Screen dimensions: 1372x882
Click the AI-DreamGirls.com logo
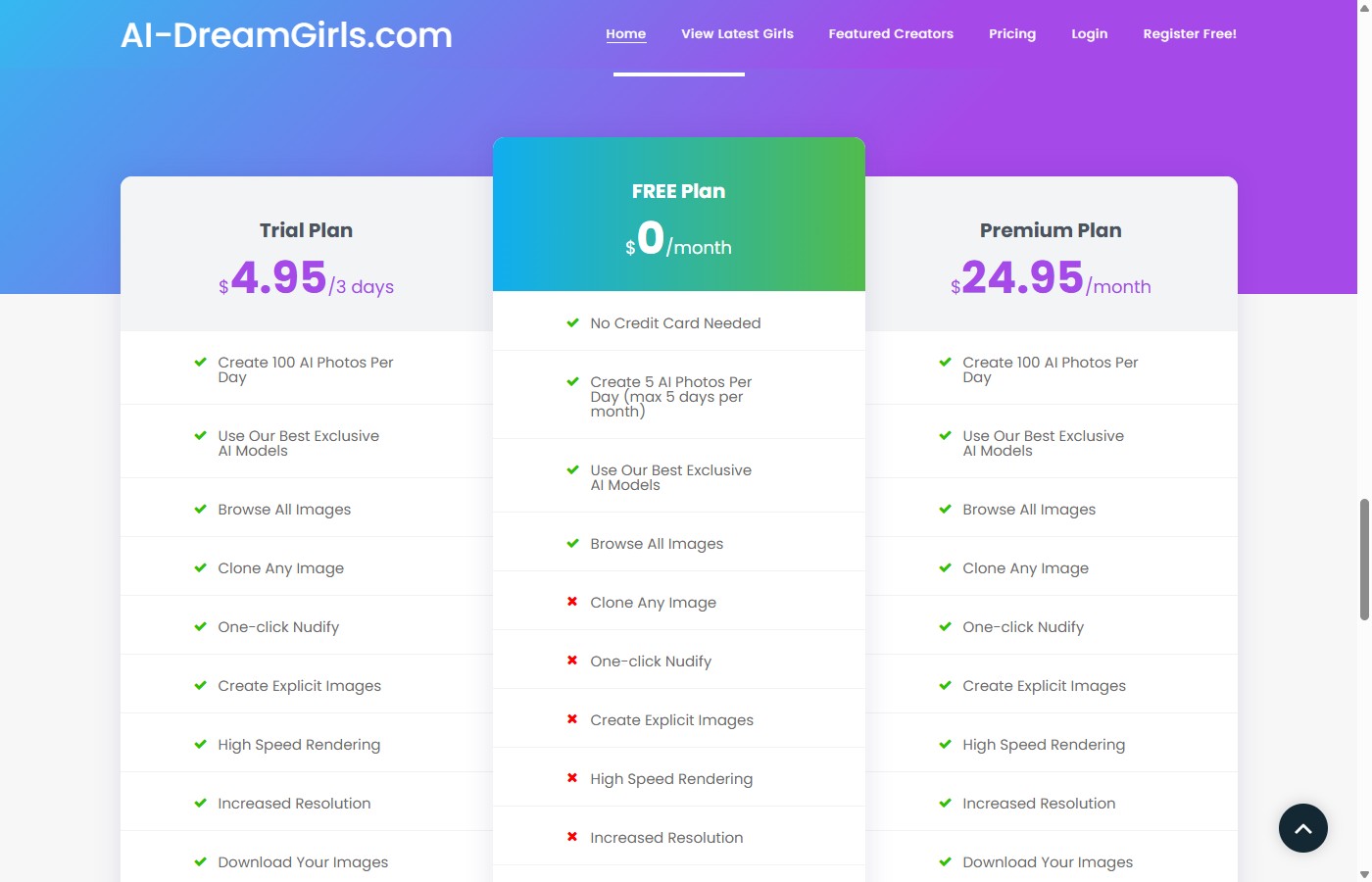point(287,34)
